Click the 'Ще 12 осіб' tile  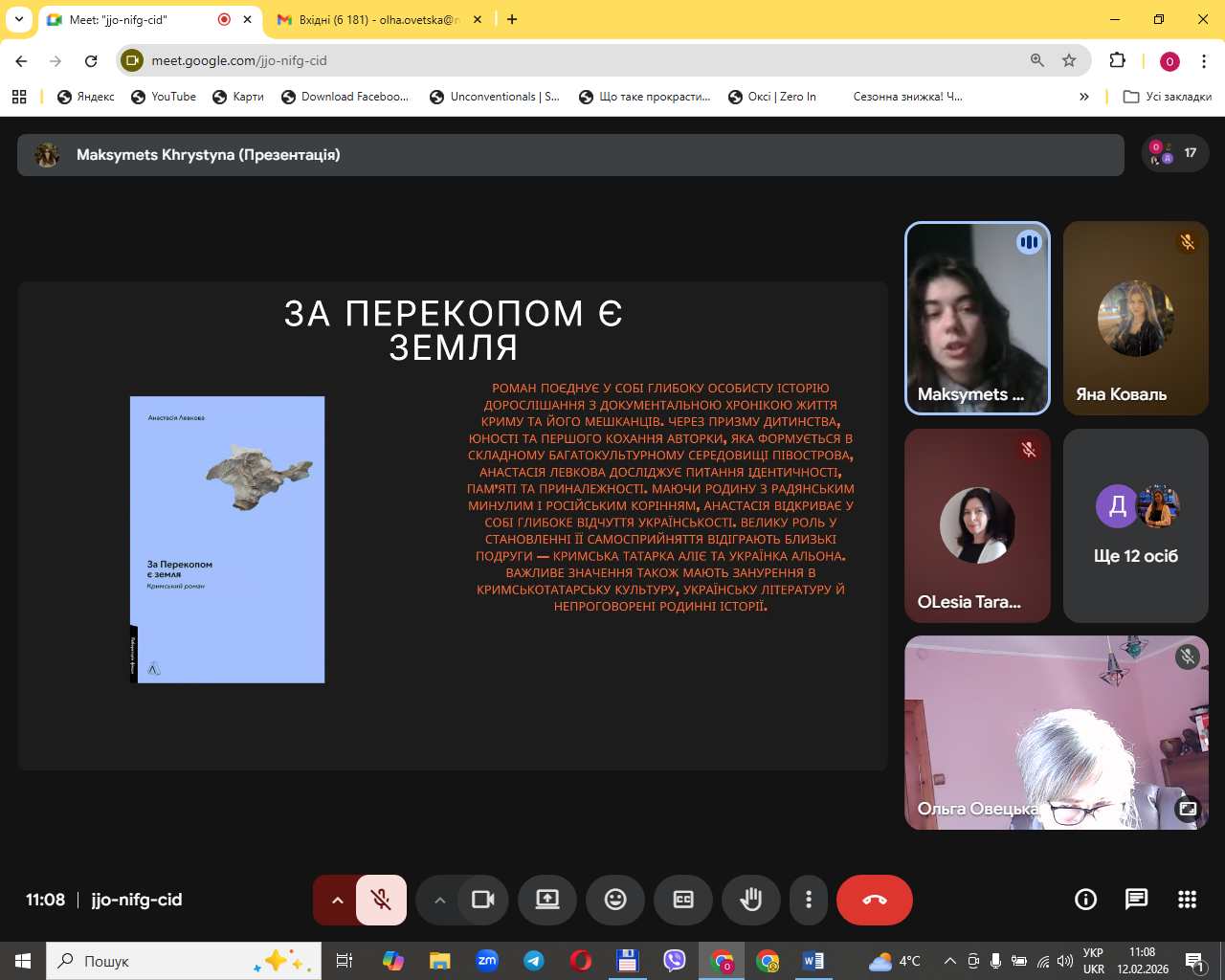point(1135,525)
